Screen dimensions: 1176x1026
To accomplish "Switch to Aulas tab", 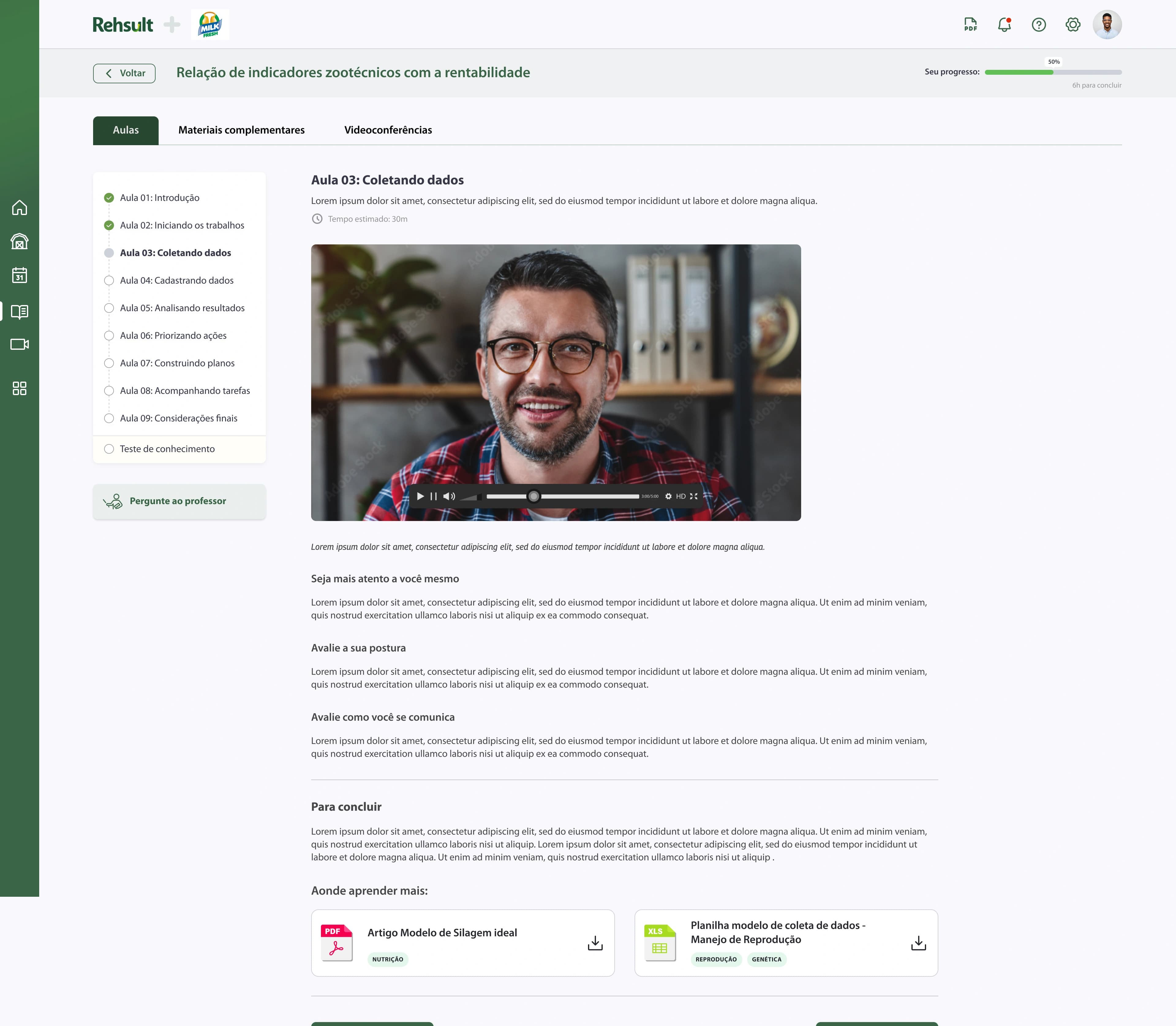I will (126, 130).
